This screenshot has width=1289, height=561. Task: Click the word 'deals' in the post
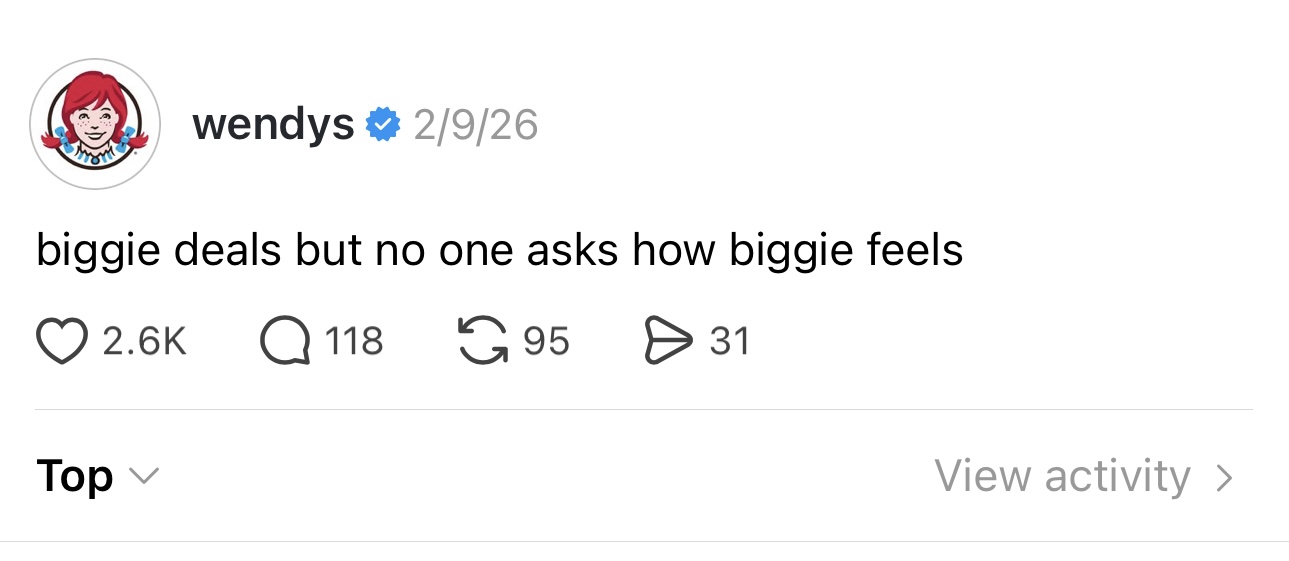tap(228, 250)
